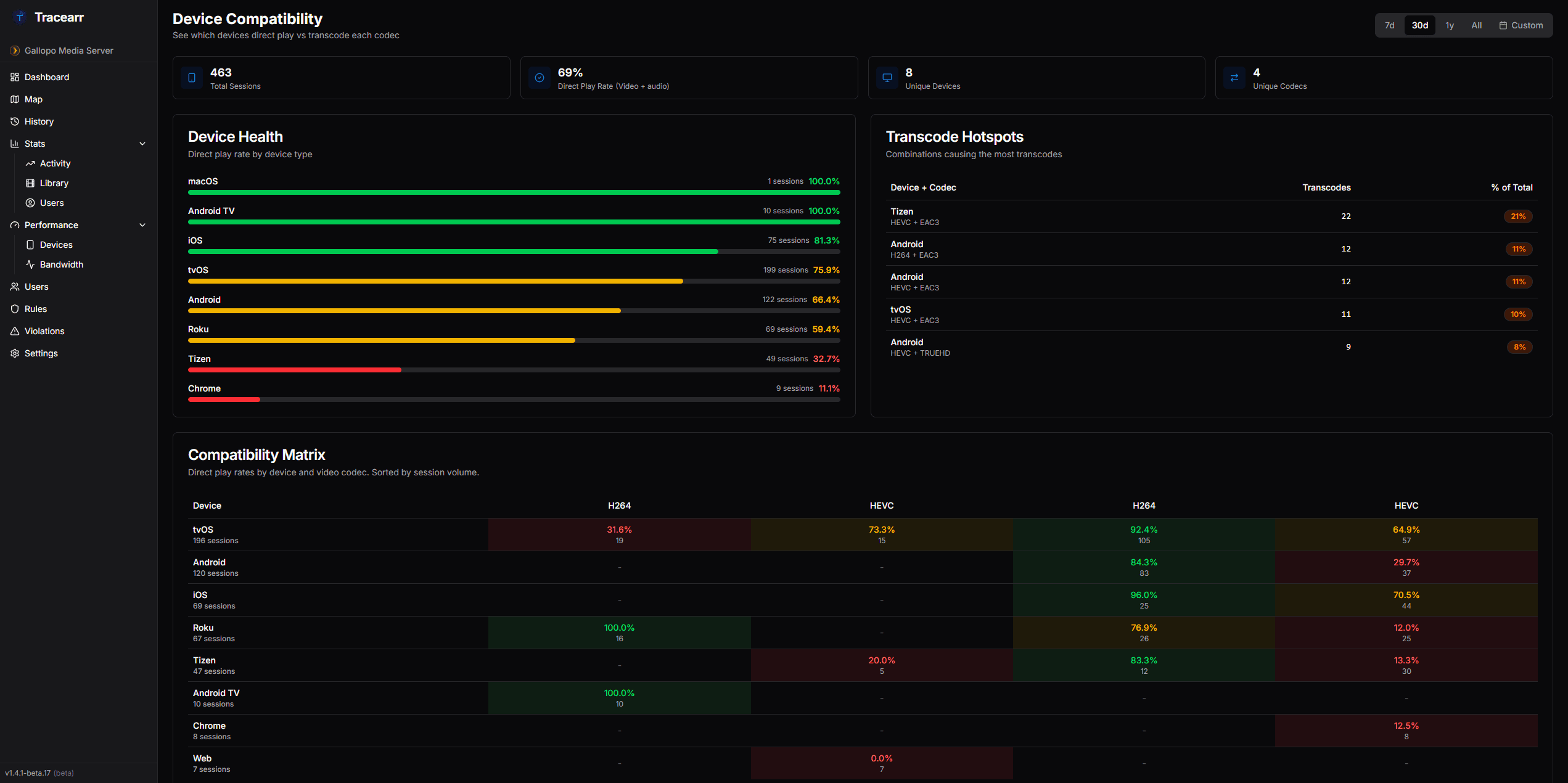Select the 1y time range tab

(x=1450, y=25)
